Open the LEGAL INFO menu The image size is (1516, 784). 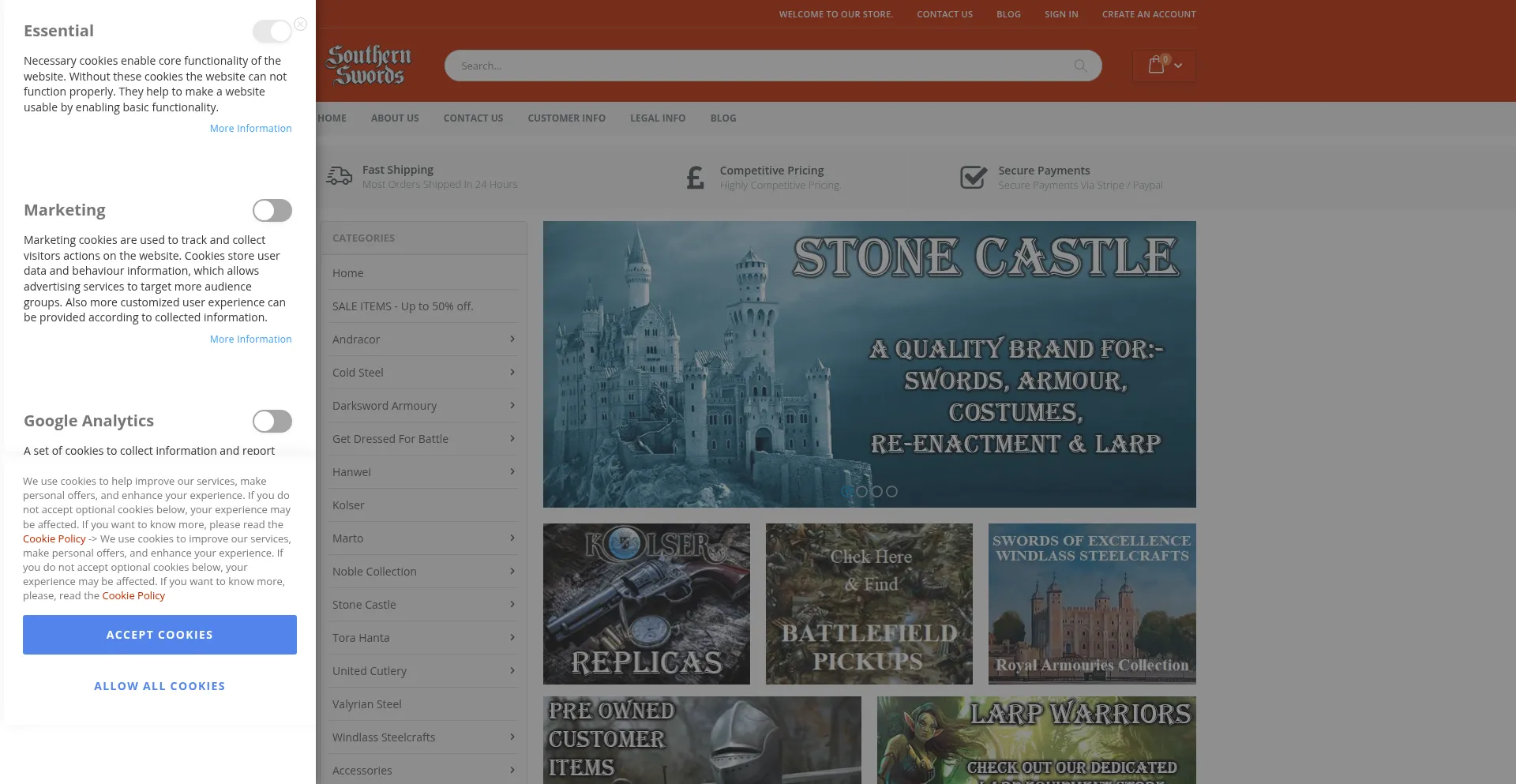(x=658, y=118)
